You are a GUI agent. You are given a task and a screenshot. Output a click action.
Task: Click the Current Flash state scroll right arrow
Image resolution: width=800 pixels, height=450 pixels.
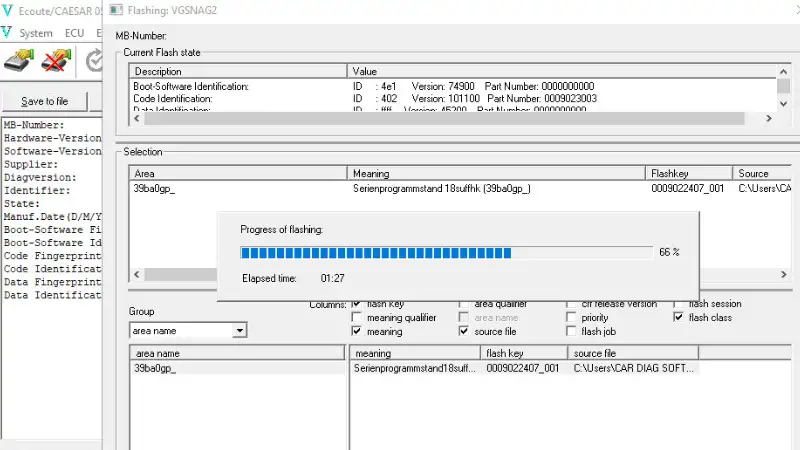click(x=769, y=118)
